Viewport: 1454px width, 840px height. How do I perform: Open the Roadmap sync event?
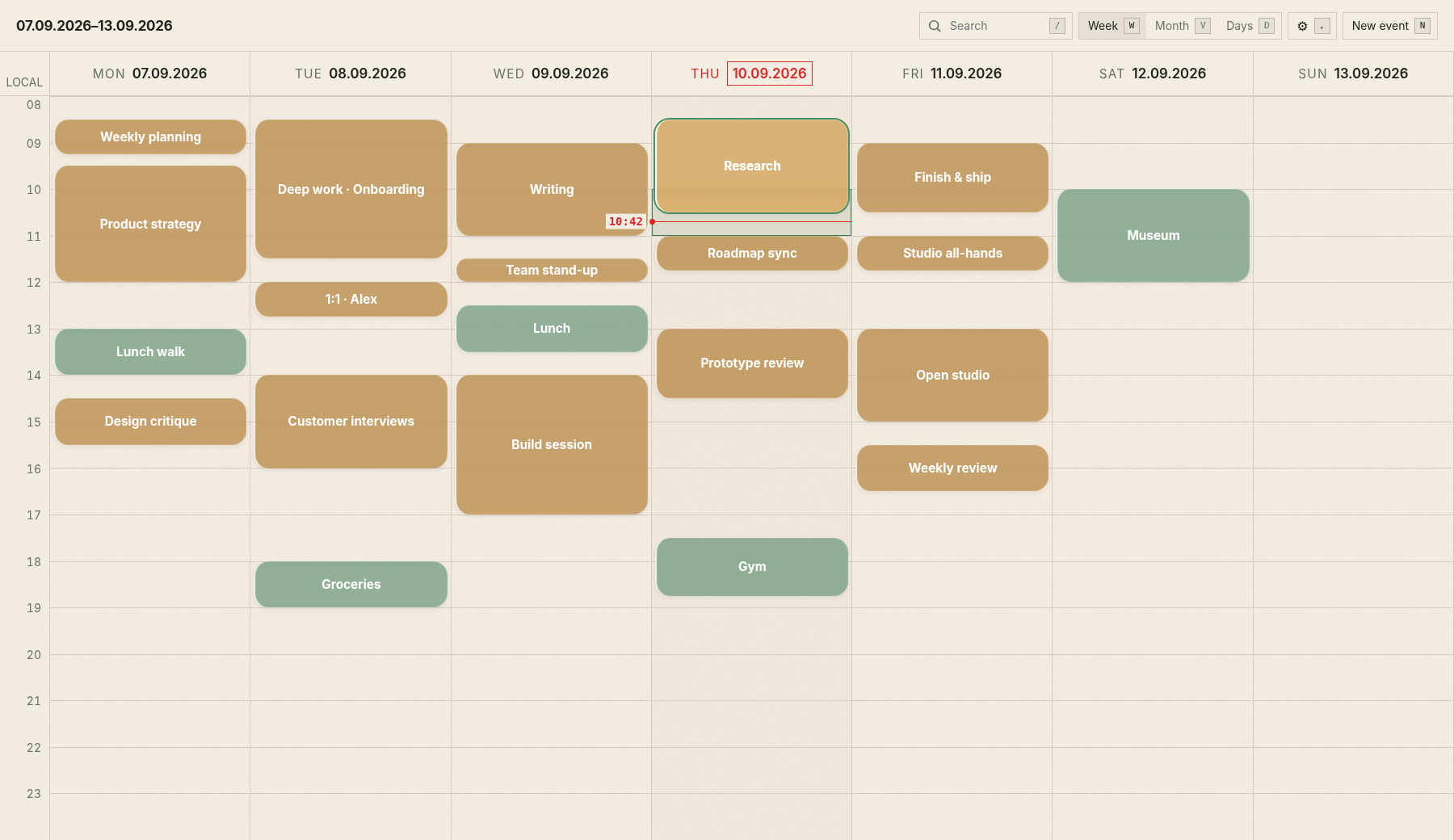tap(752, 253)
